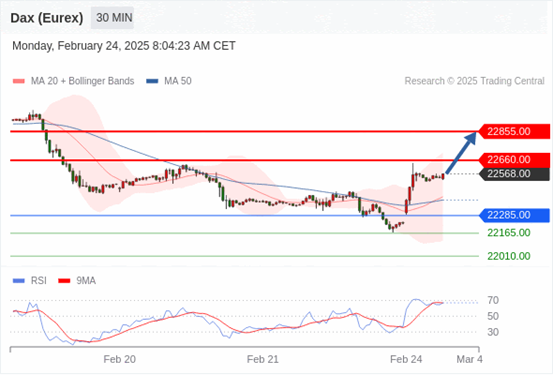553x375 pixels.
Task: Click the 22855.00 resistance price tag
Action: click(514, 132)
